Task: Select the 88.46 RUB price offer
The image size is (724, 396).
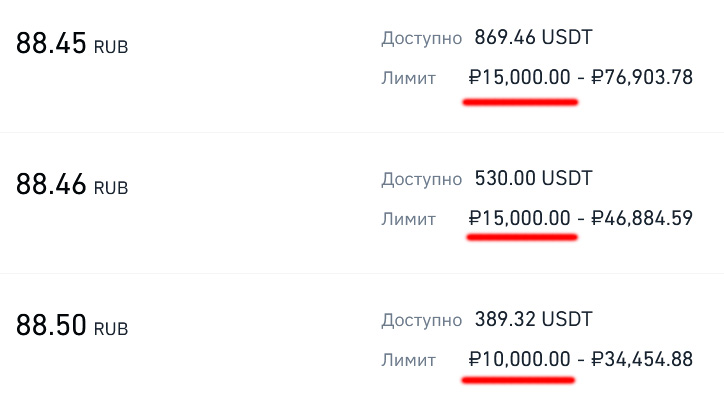Action: [72, 184]
